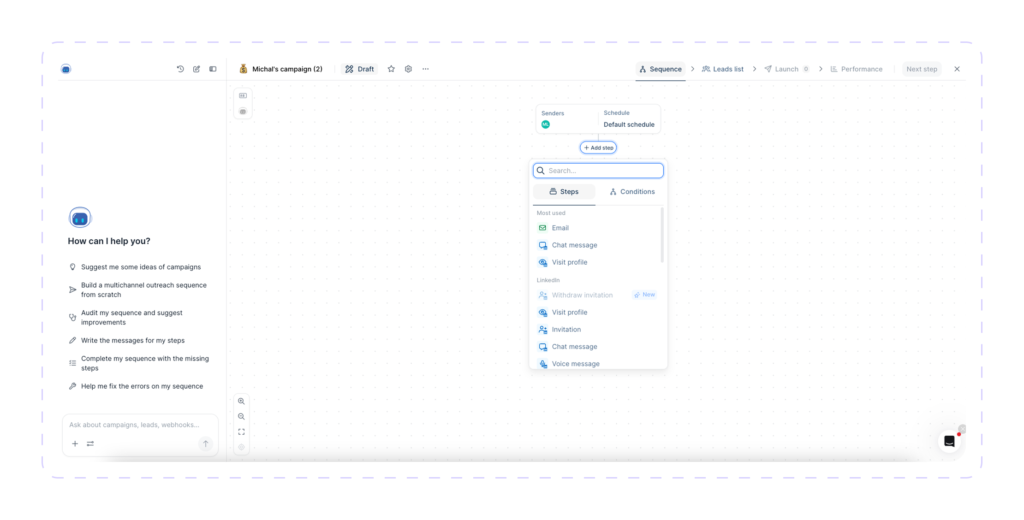Viewport: 1024px width, 520px height.
Task: Fit canvas to view with fullscreen icon
Action: coord(242,432)
